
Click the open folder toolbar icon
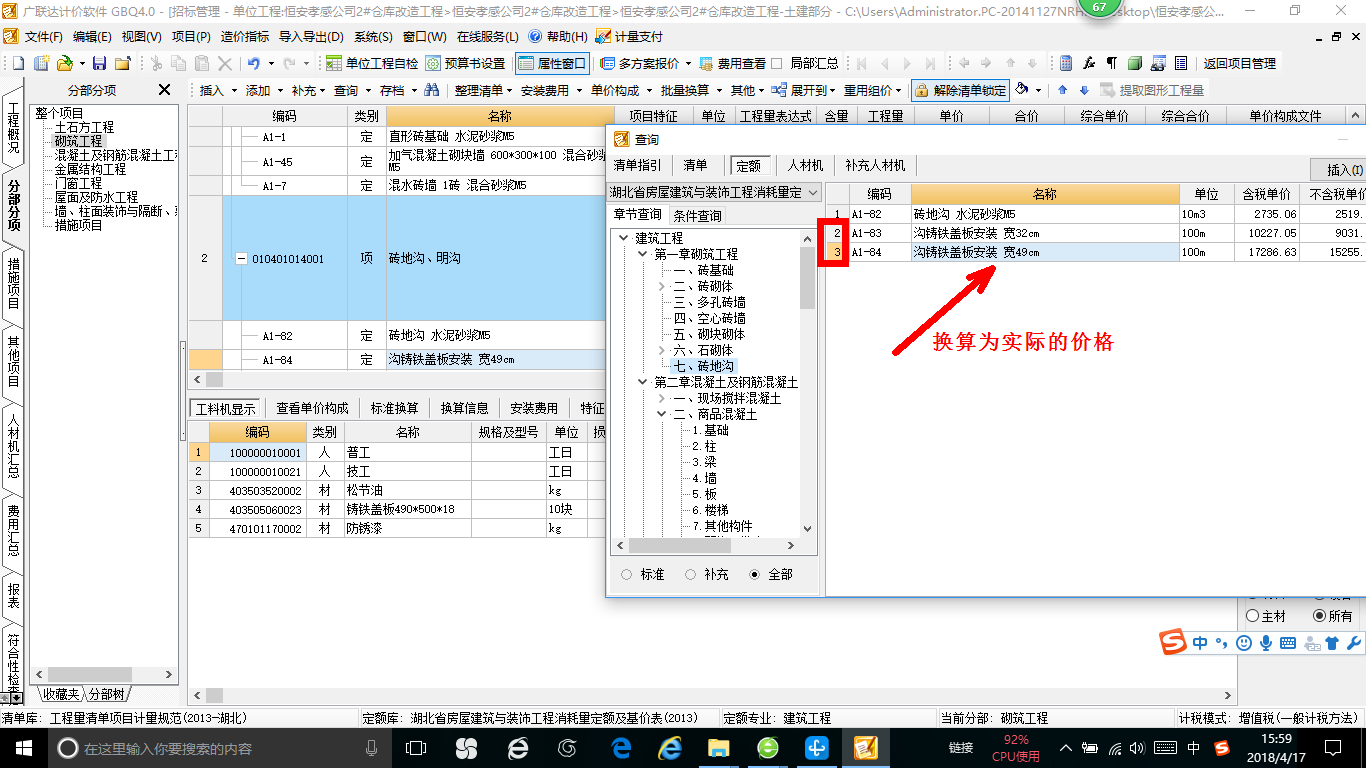pyautogui.click(x=64, y=63)
